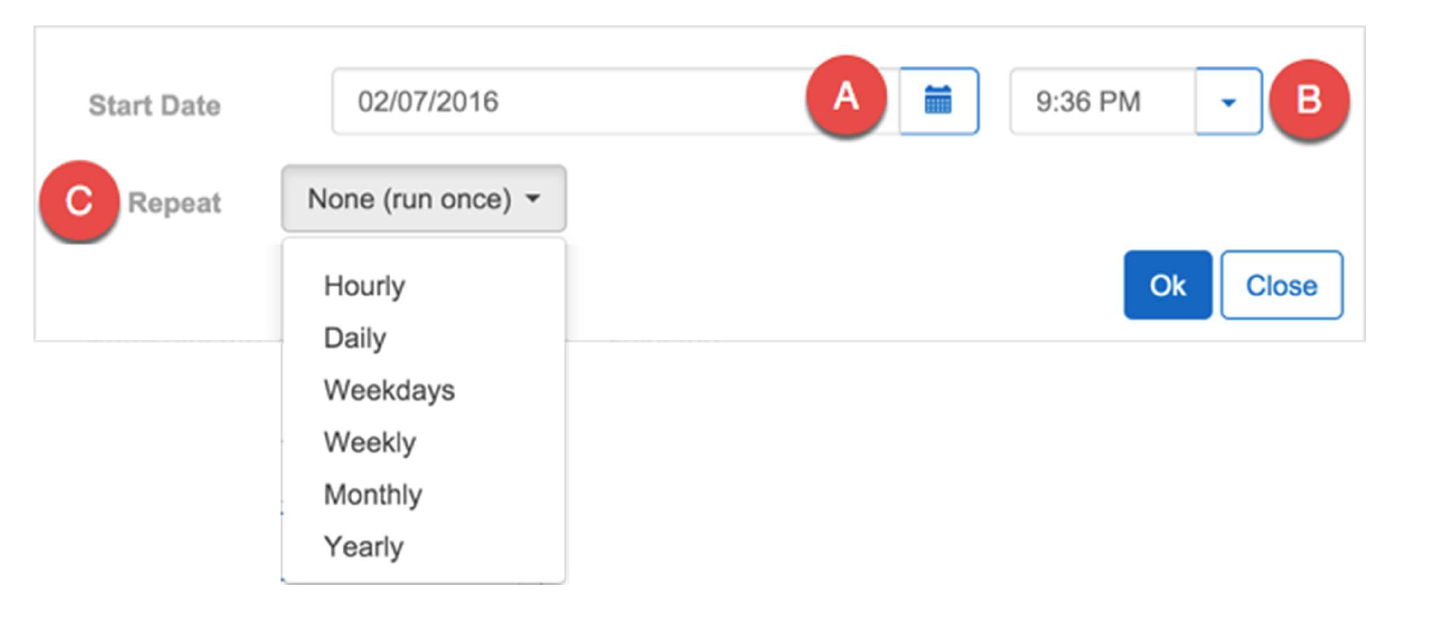Open the calendar date picker icon
The image size is (1444, 631).
point(938,101)
